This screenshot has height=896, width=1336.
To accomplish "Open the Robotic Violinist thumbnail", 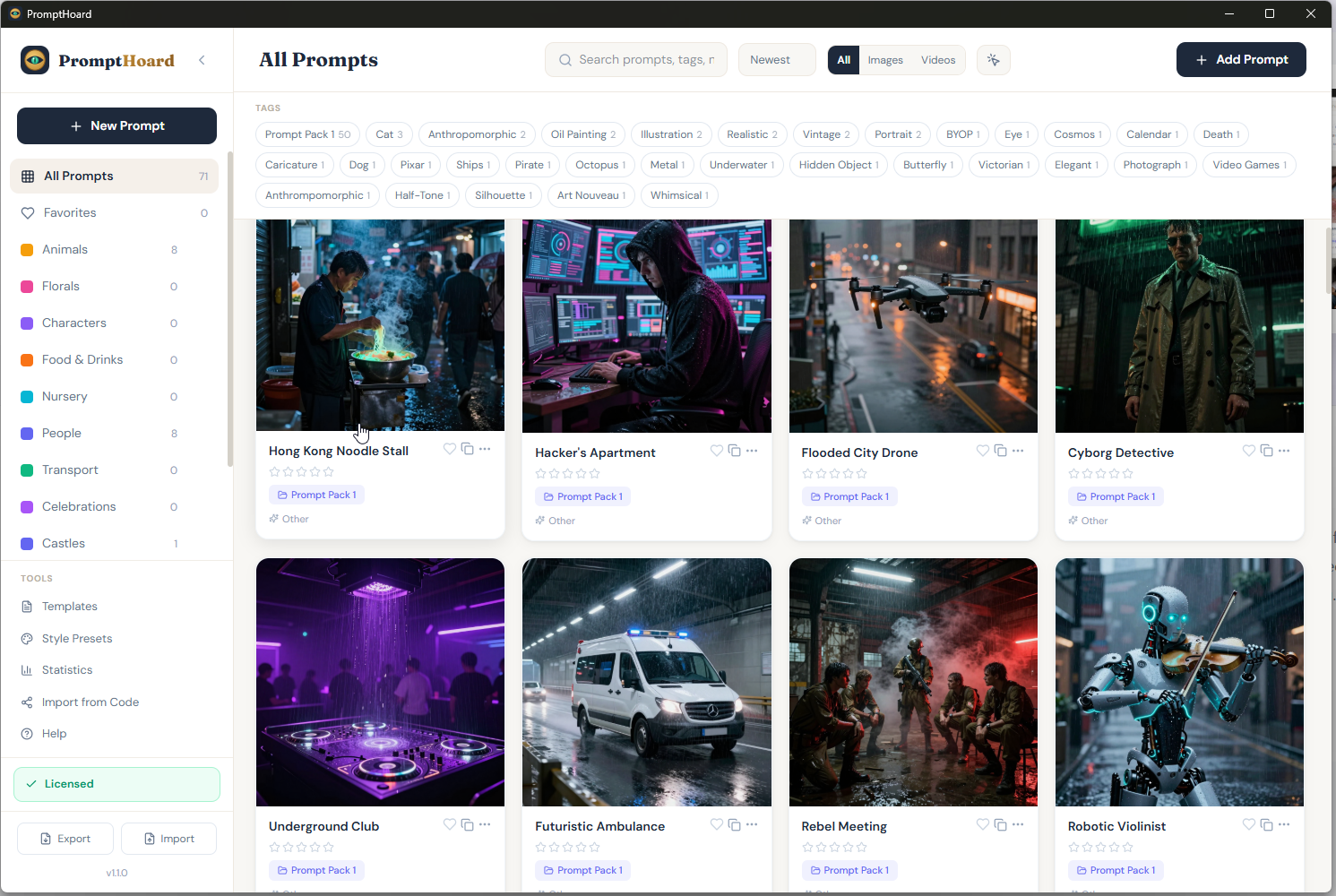I will pyautogui.click(x=1179, y=682).
